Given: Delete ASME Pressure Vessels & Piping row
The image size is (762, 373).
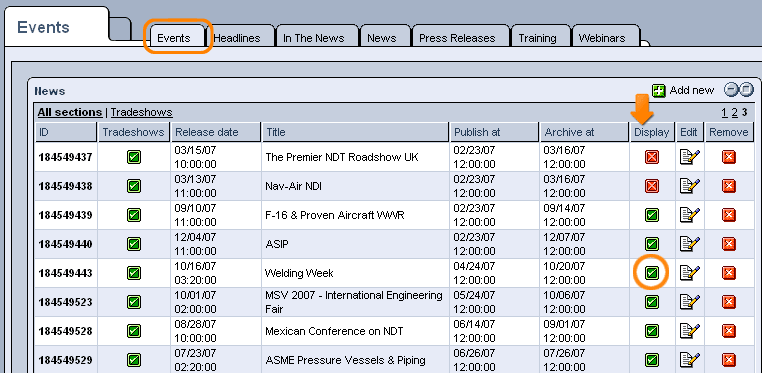Looking at the screenshot, I should [728, 360].
